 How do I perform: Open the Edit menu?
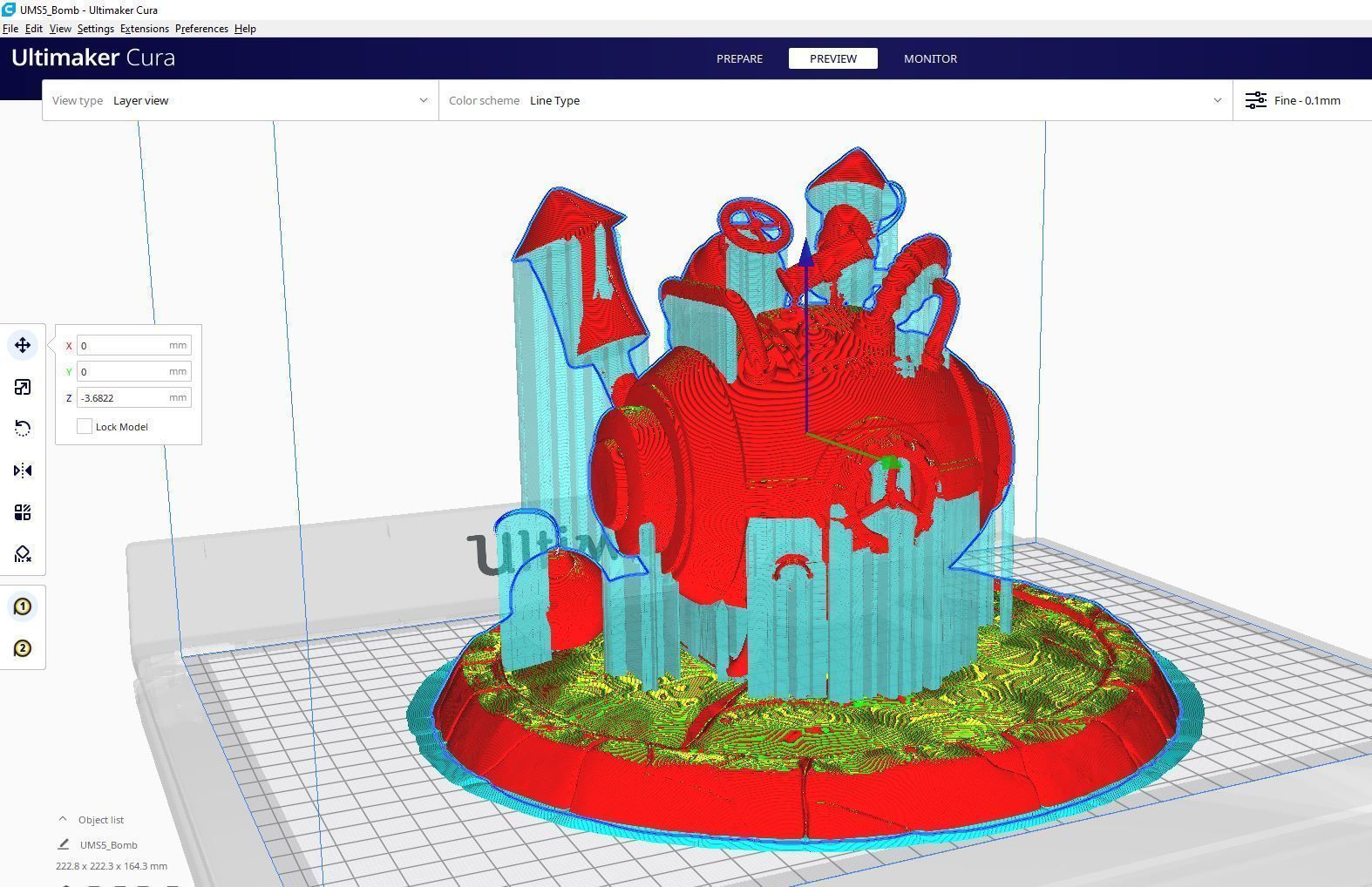(34, 29)
